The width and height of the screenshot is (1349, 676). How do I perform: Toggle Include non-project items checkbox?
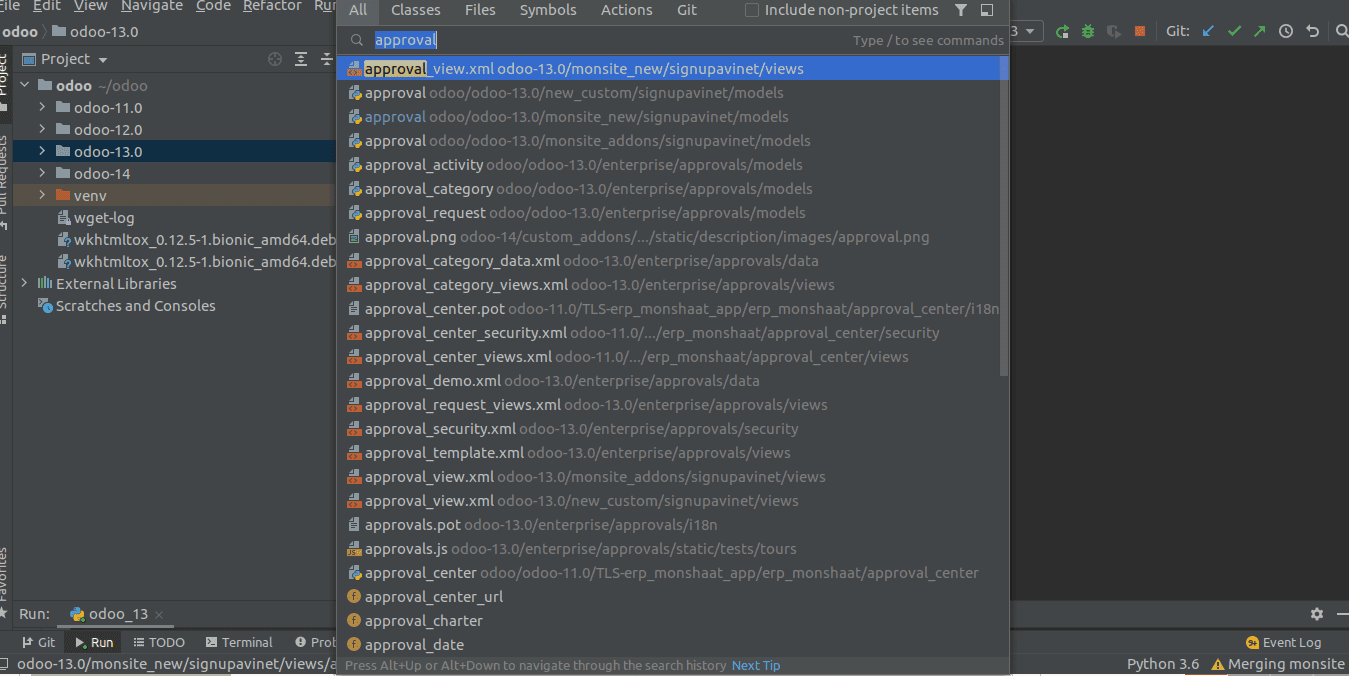753,10
